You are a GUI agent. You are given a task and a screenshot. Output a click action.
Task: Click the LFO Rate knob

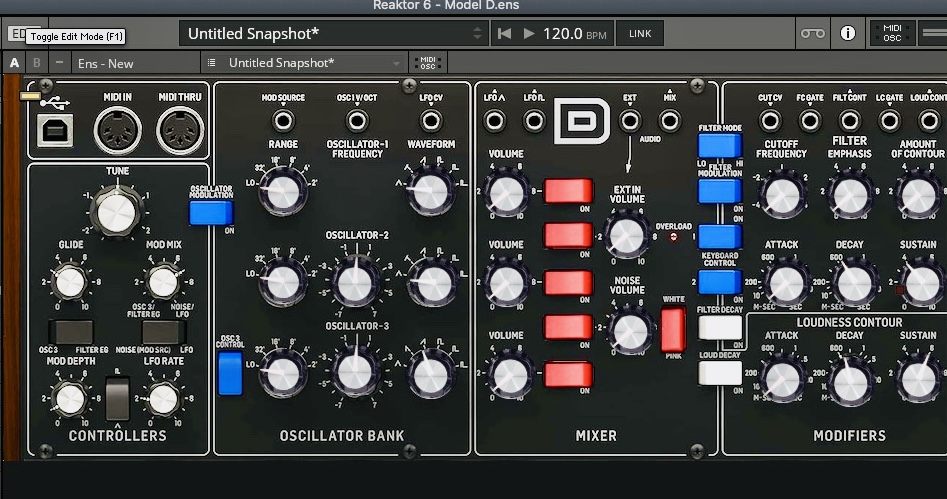pyautogui.click(x=163, y=399)
